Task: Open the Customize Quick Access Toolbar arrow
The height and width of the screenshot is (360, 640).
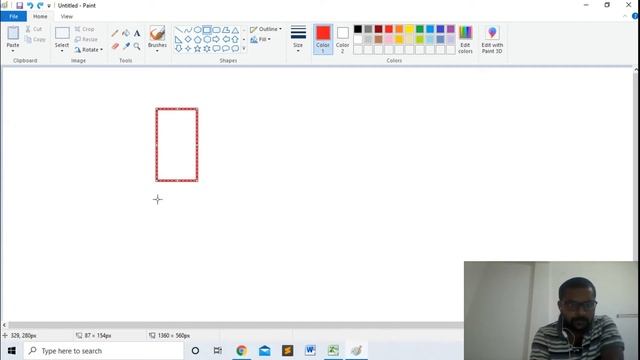Action: [49, 6]
